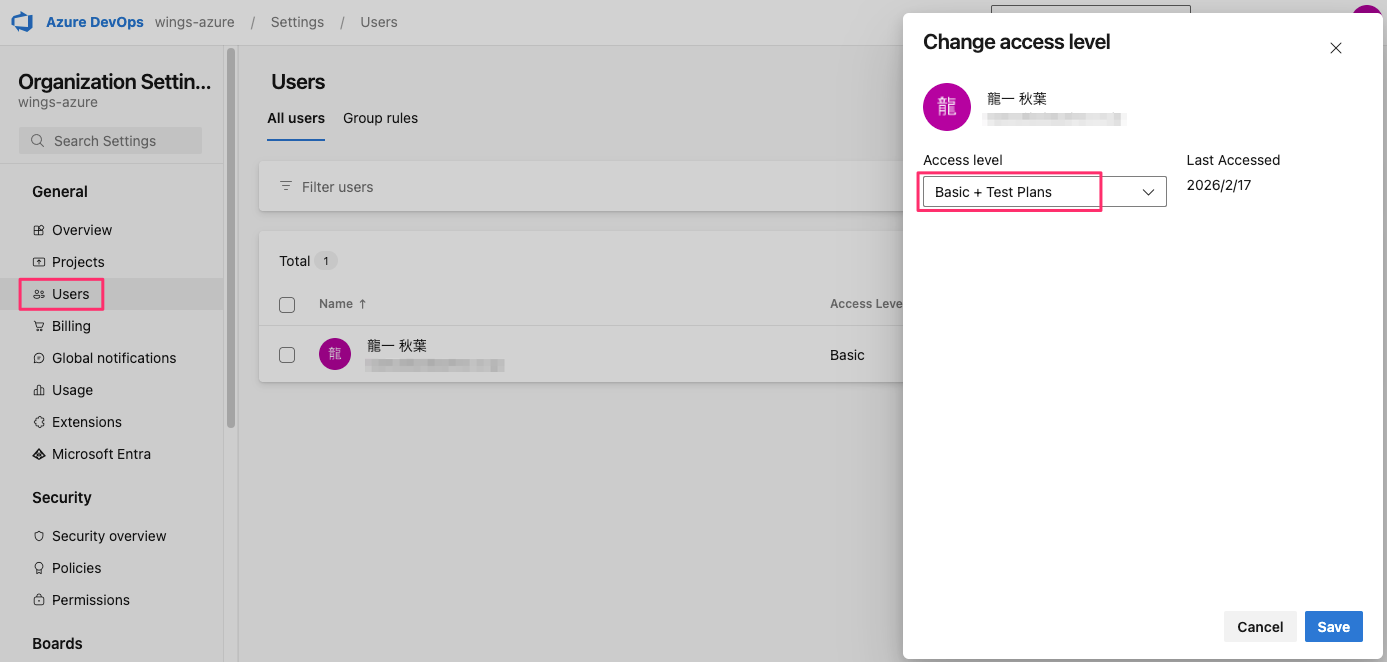Click the Projects icon in sidebar

coord(39,262)
